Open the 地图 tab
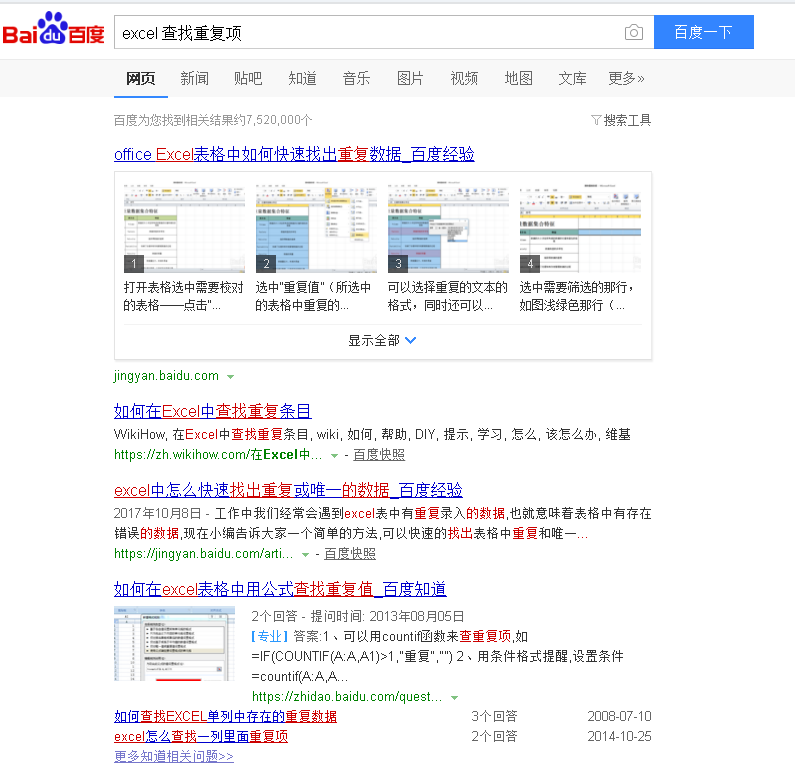The height and width of the screenshot is (781, 795). 518,79
